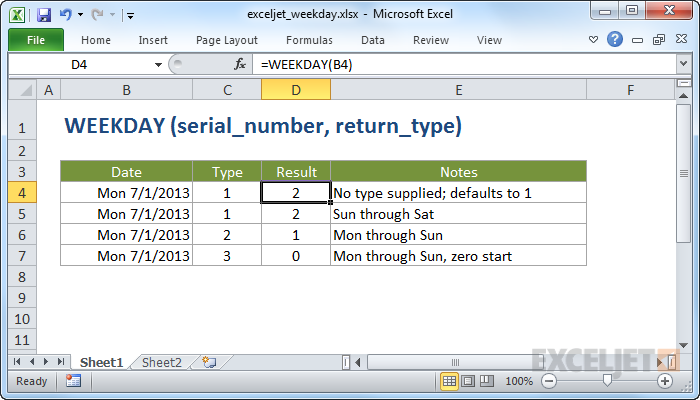Select the active Result cell D4

296,193
